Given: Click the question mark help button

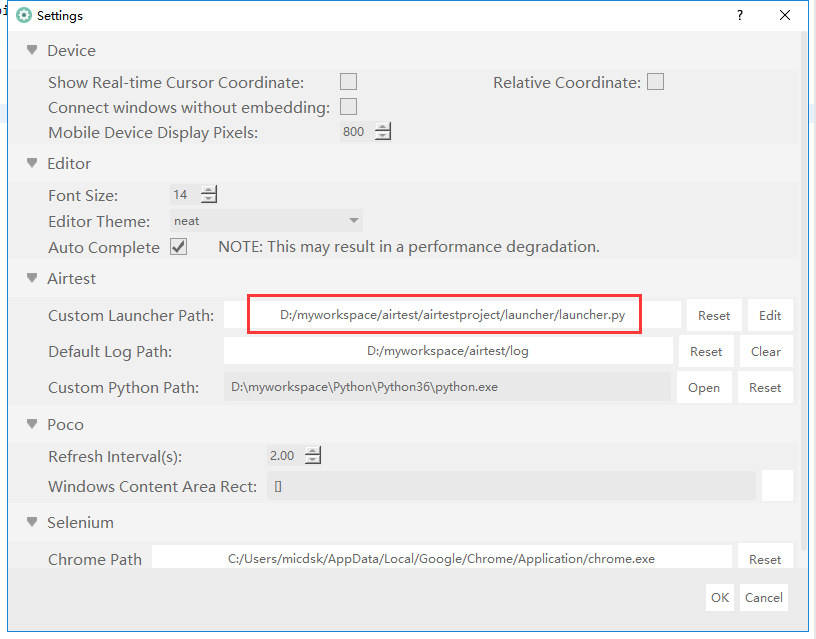Looking at the screenshot, I should tap(740, 15).
